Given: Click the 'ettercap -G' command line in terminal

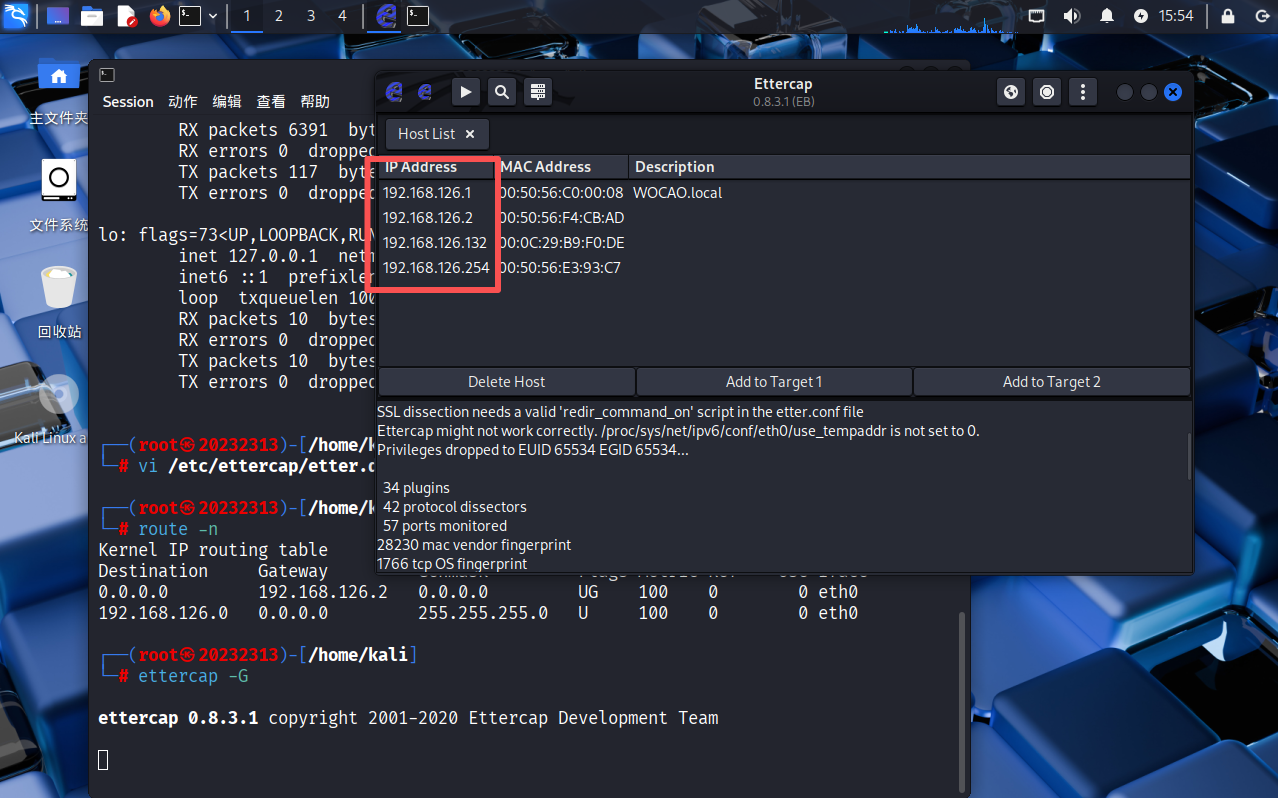Looking at the screenshot, I should point(193,676).
